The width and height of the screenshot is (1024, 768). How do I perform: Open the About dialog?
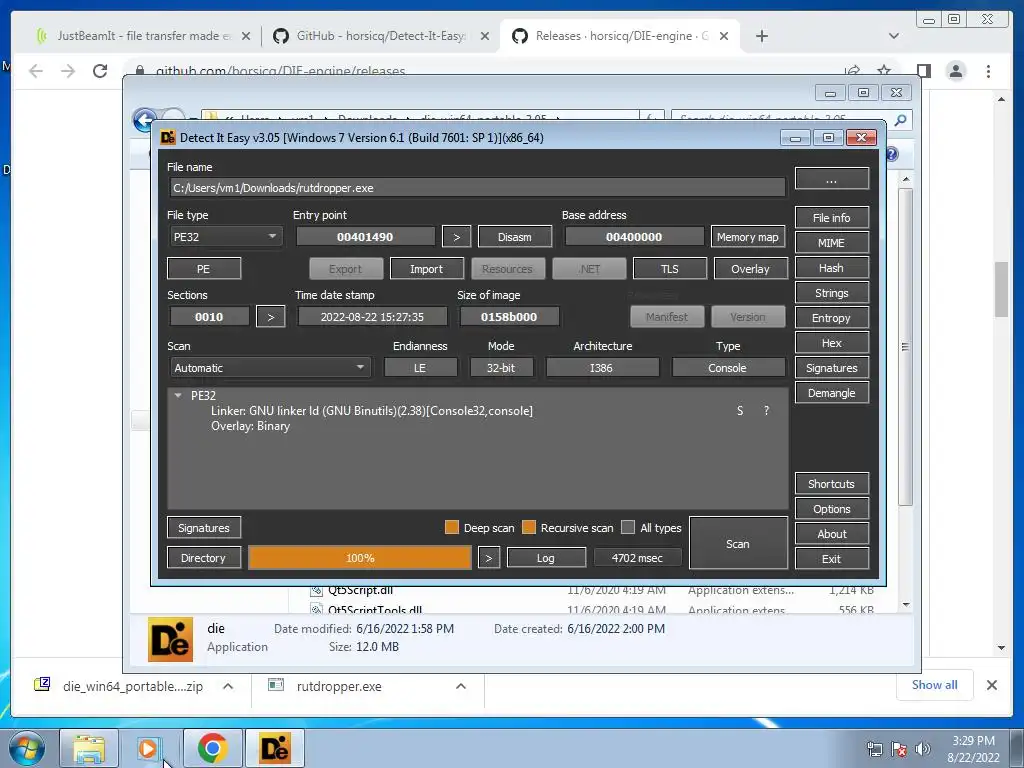tap(831, 534)
